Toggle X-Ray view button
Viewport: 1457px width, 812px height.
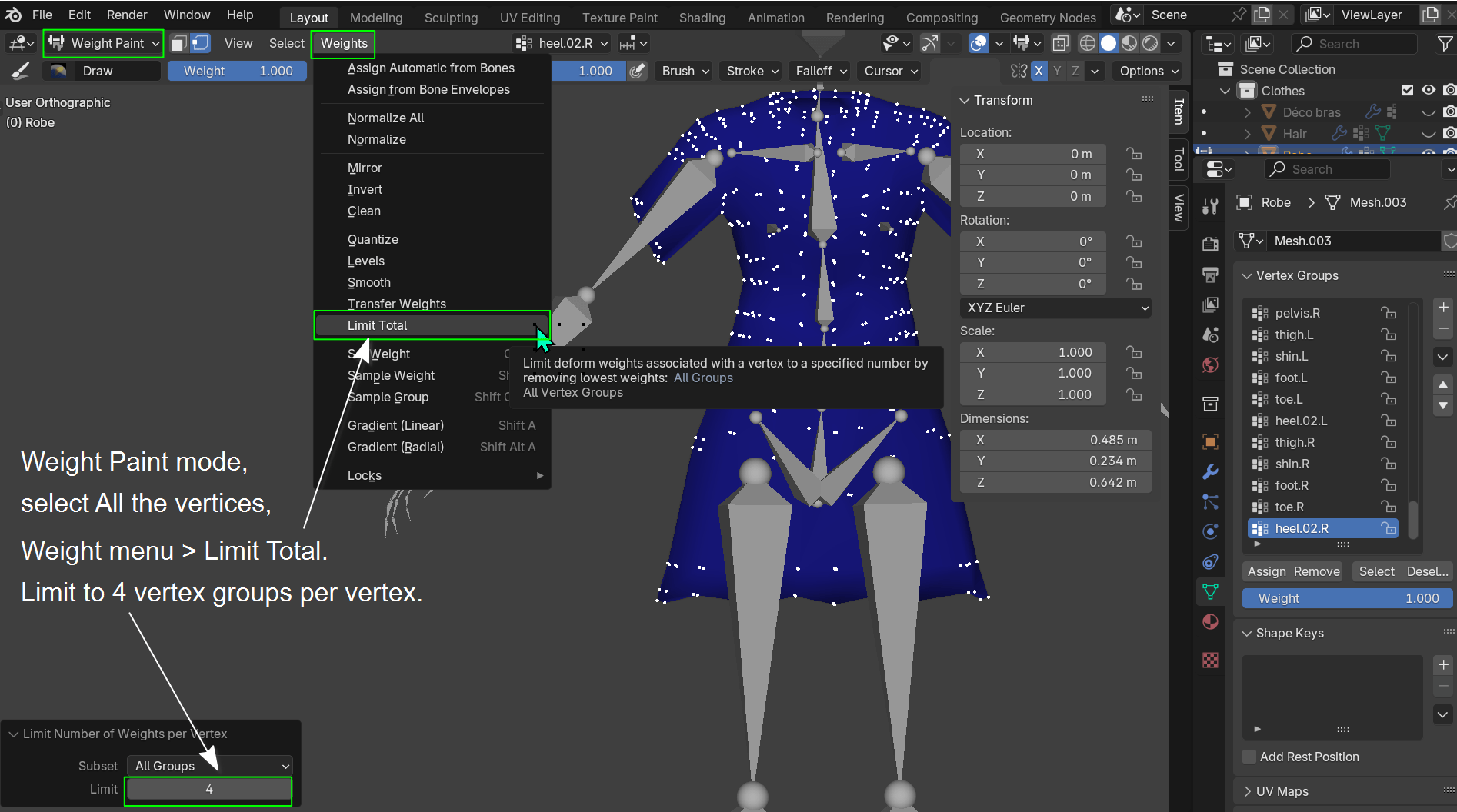tap(1060, 43)
